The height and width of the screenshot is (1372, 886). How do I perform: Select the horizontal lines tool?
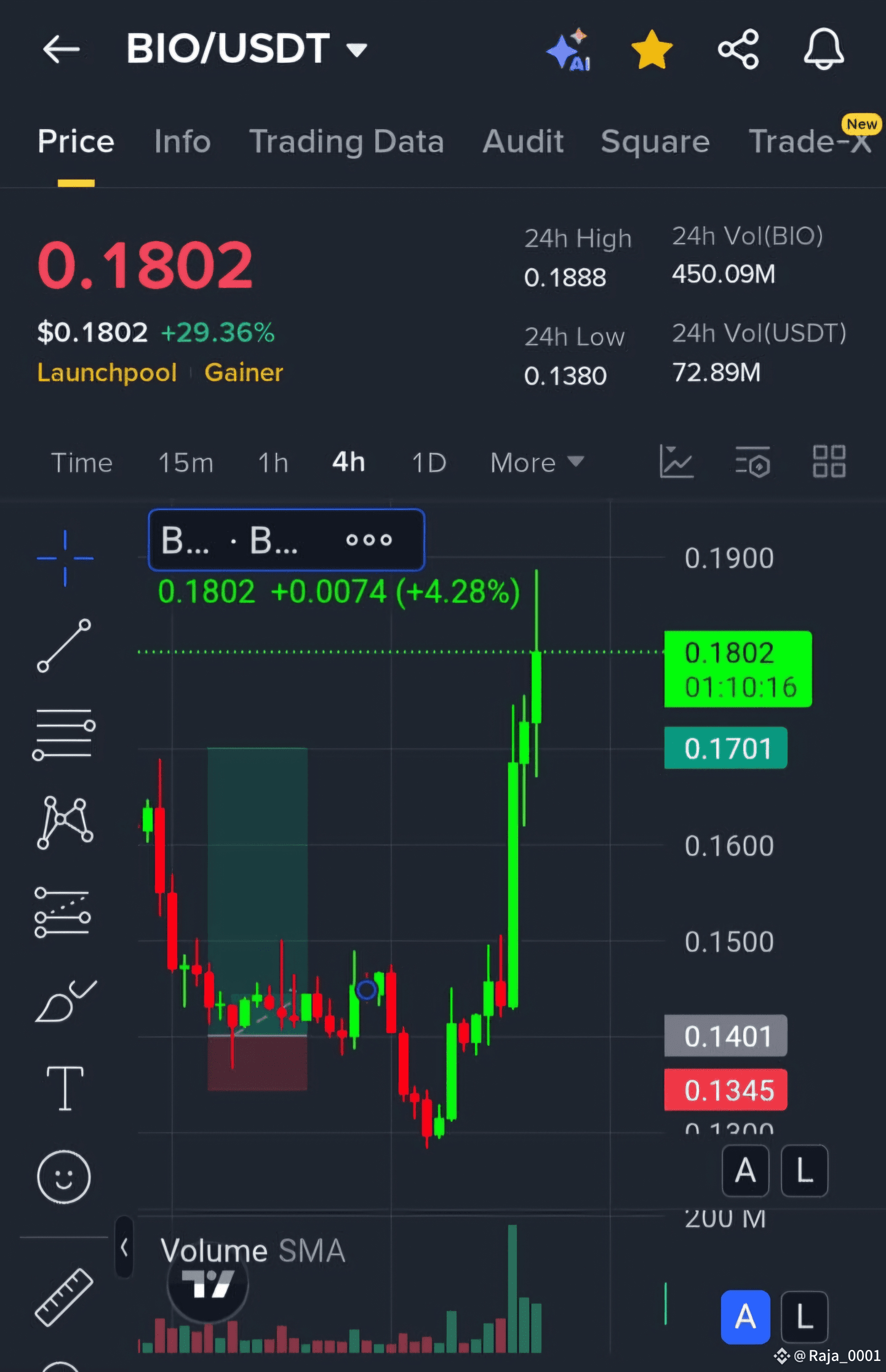[x=64, y=735]
